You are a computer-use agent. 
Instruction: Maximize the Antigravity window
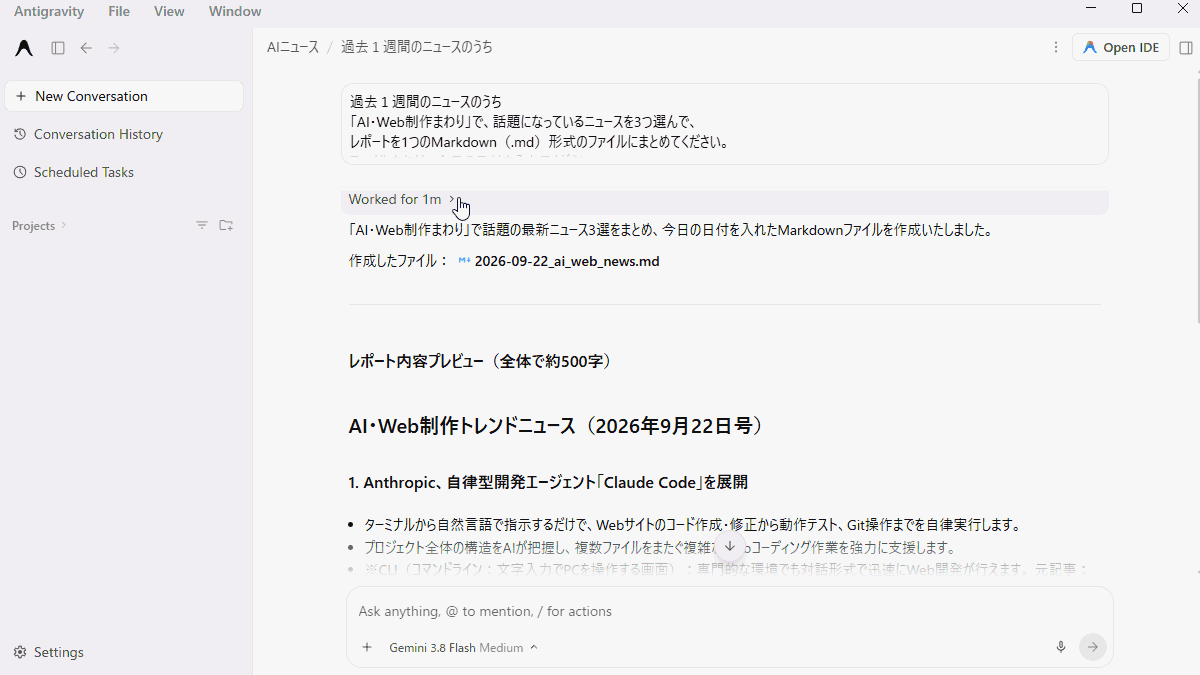(1137, 9)
